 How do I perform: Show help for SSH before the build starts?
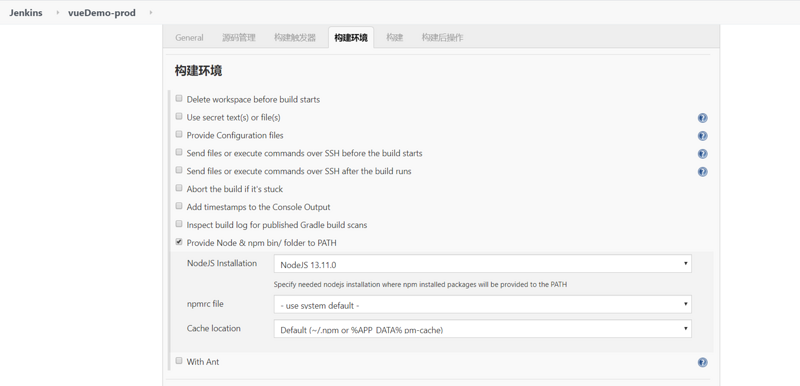coord(703,153)
